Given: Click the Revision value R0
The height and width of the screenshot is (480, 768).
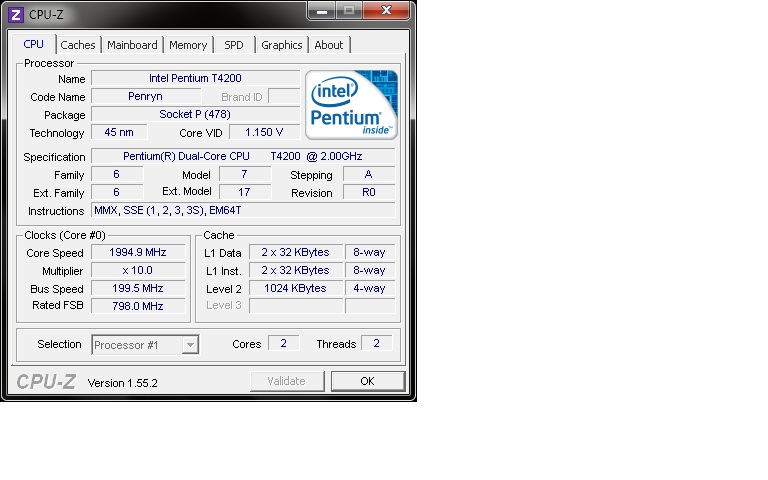Looking at the screenshot, I should point(369,192).
